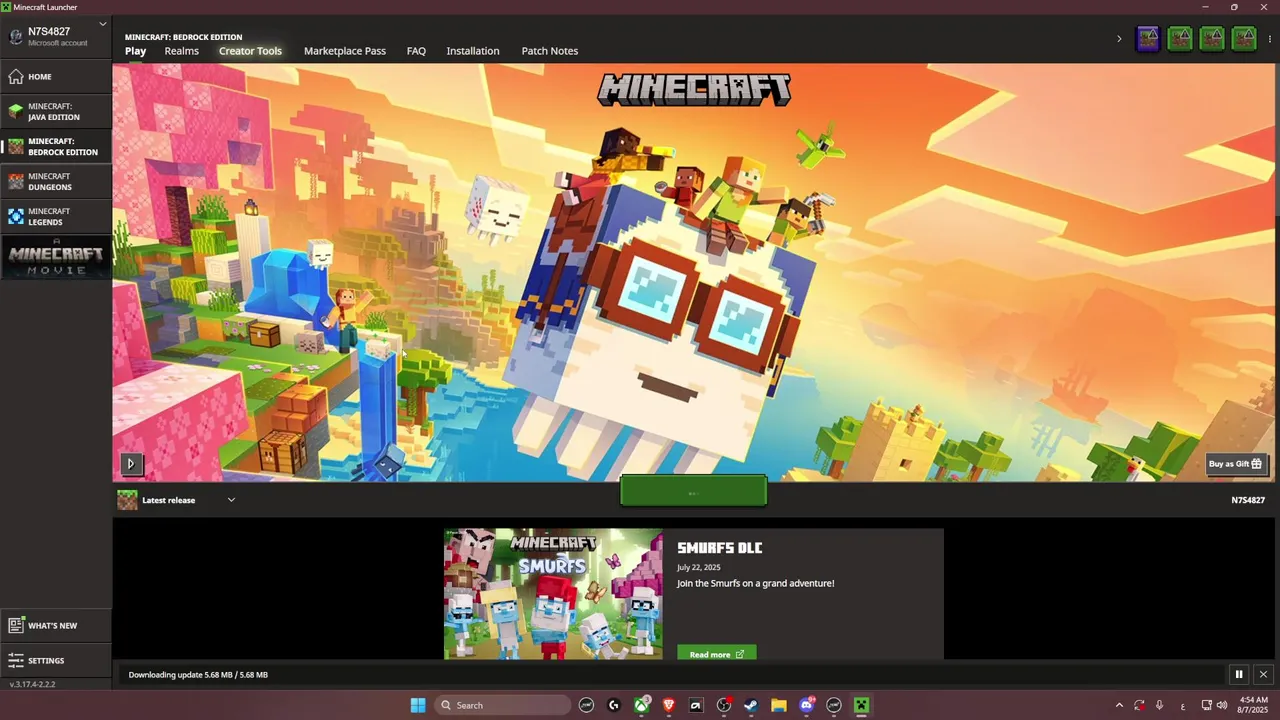Image resolution: width=1280 pixels, height=720 pixels.
Task: Play the hero background animation
Action: coord(130,464)
